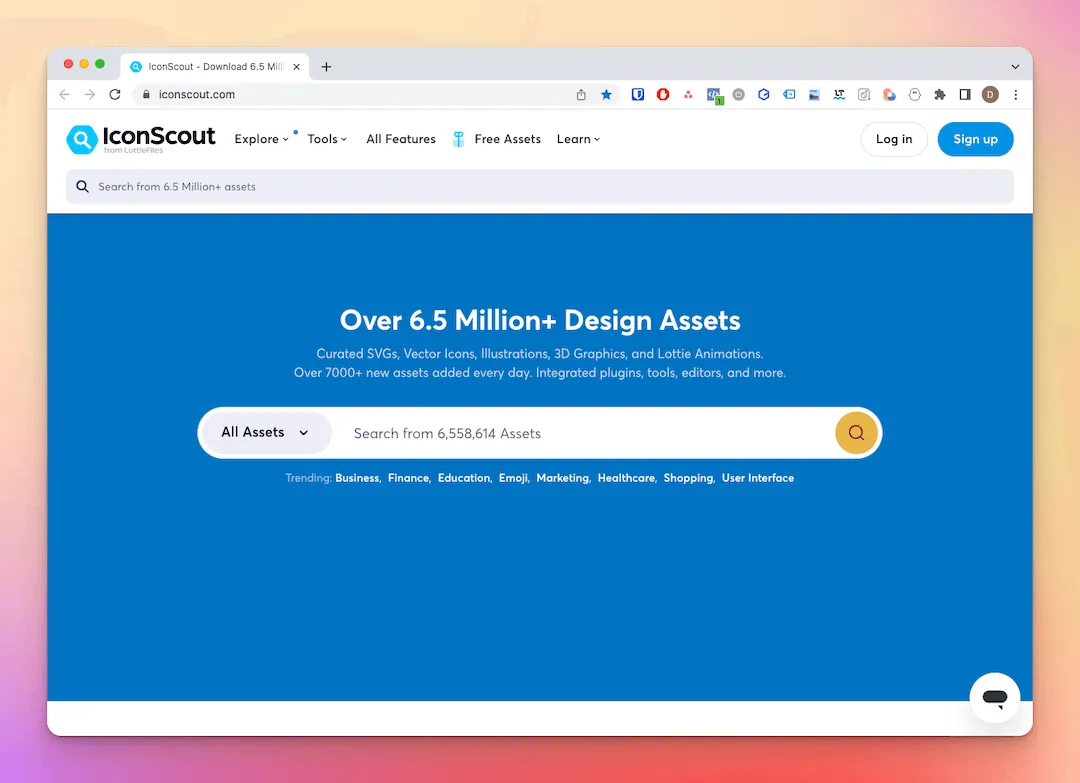1080x783 pixels.
Task: Click the magnifier icon in top search bar
Action: click(82, 187)
